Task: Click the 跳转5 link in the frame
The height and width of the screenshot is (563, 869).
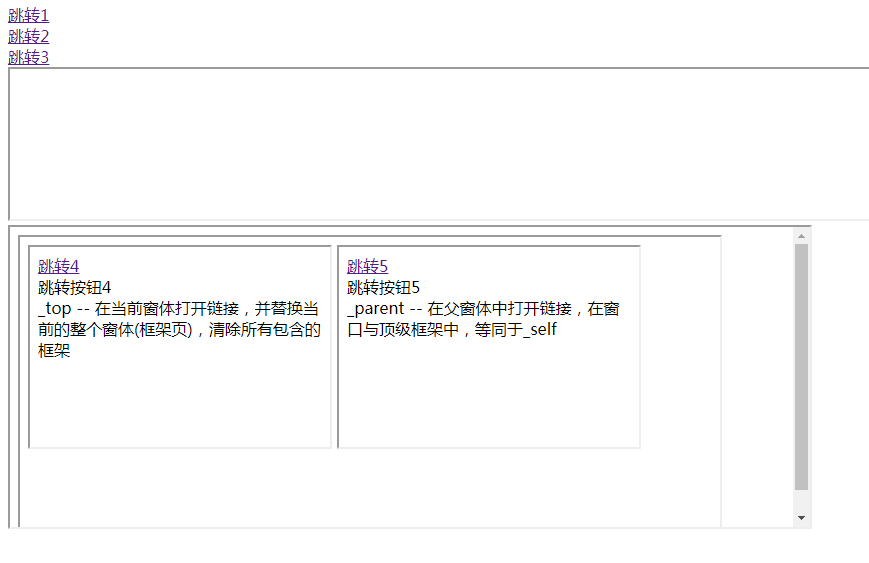Action: tap(367, 267)
